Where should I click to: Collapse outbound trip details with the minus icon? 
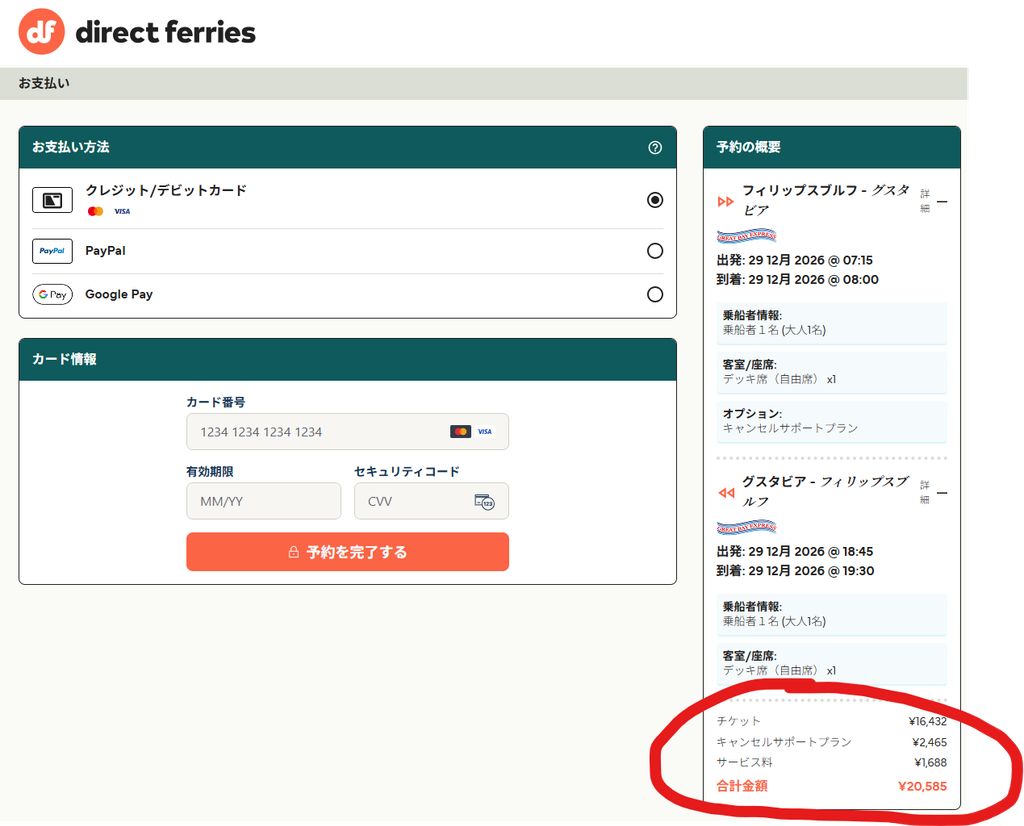tap(942, 202)
